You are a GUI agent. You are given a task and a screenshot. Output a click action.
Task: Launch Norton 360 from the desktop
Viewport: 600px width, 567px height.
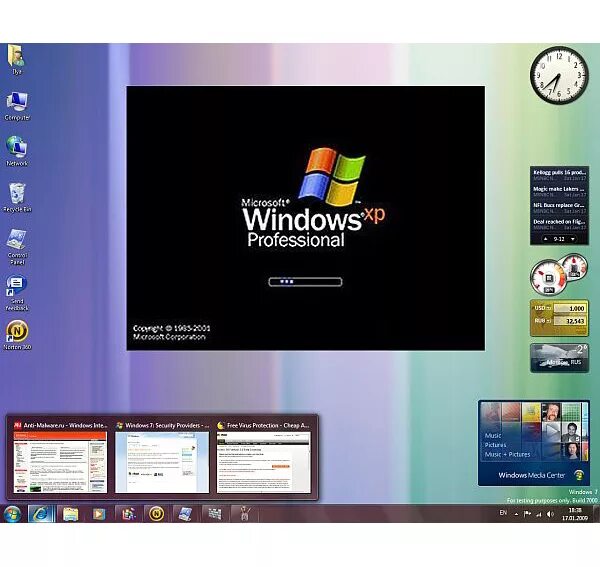click(x=17, y=335)
